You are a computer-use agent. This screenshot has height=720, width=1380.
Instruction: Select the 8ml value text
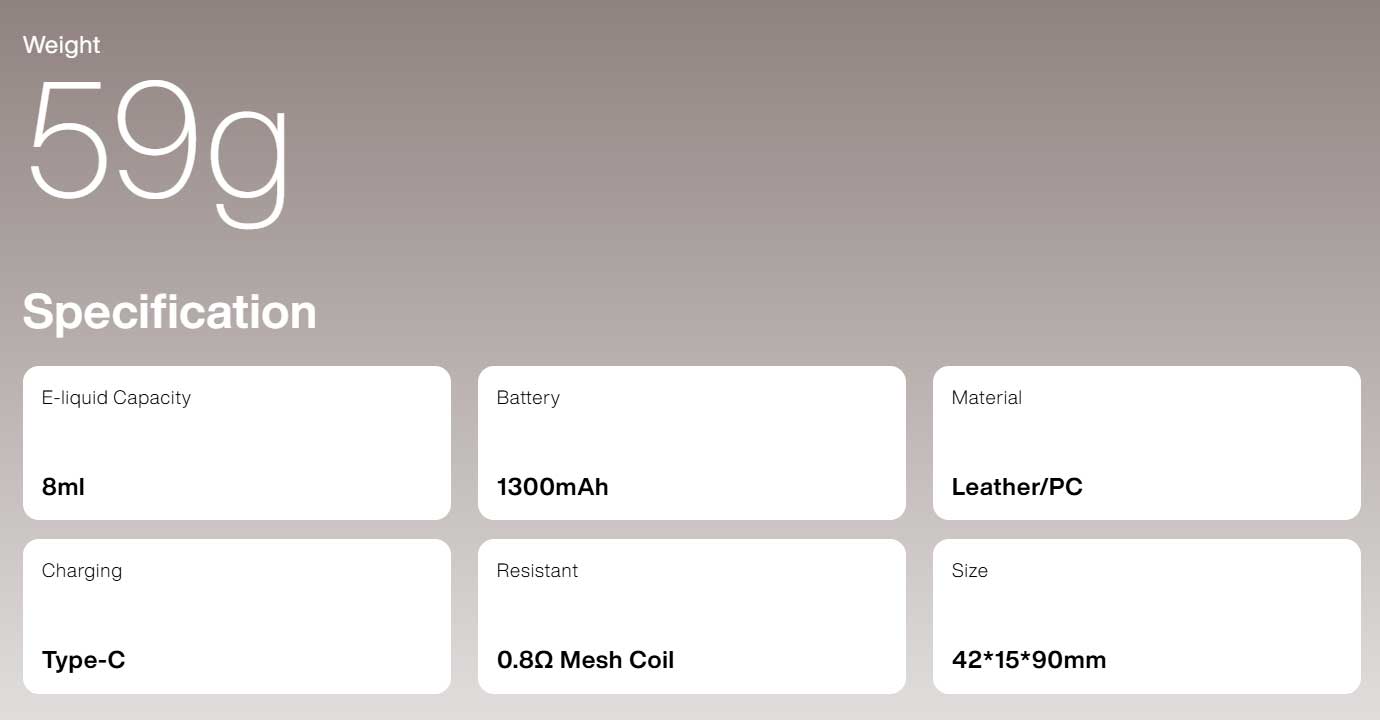pyautogui.click(x=63, y=487)
